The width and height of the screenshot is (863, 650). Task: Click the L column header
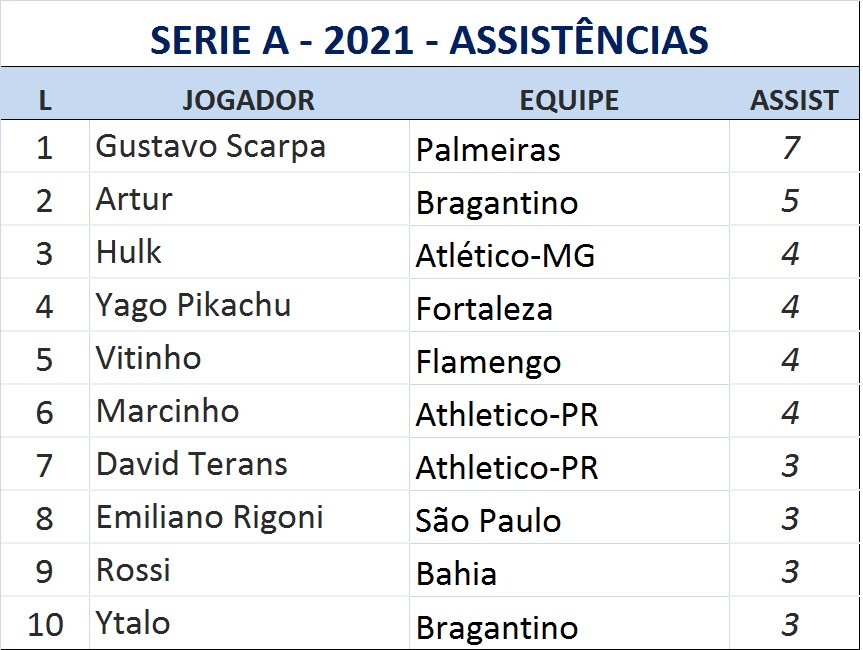pyautogui.click(x=45, y=100)
